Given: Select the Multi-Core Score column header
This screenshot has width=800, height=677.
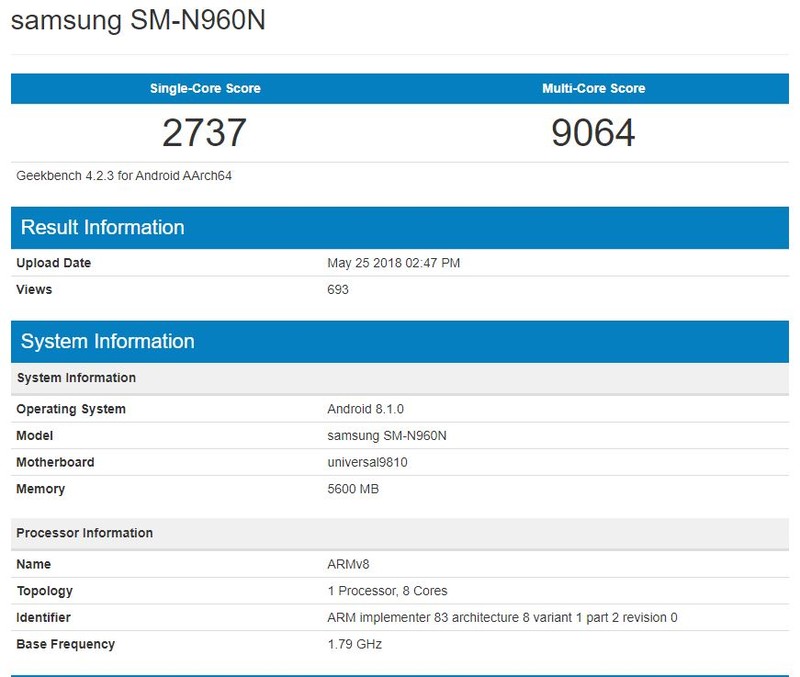Looking at the screenshot, I should coord(592,88).
